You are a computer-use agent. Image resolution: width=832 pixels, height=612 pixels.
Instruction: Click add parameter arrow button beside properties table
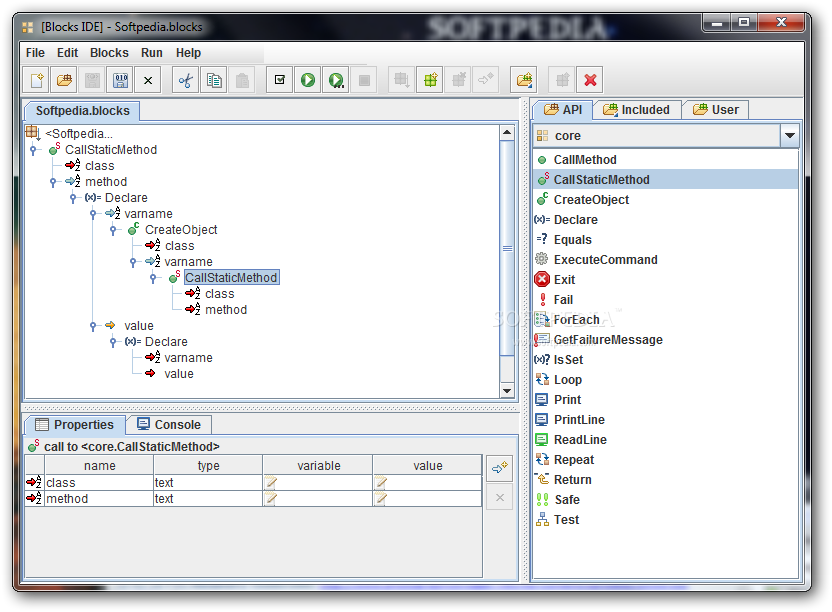(x=500, y=468)
